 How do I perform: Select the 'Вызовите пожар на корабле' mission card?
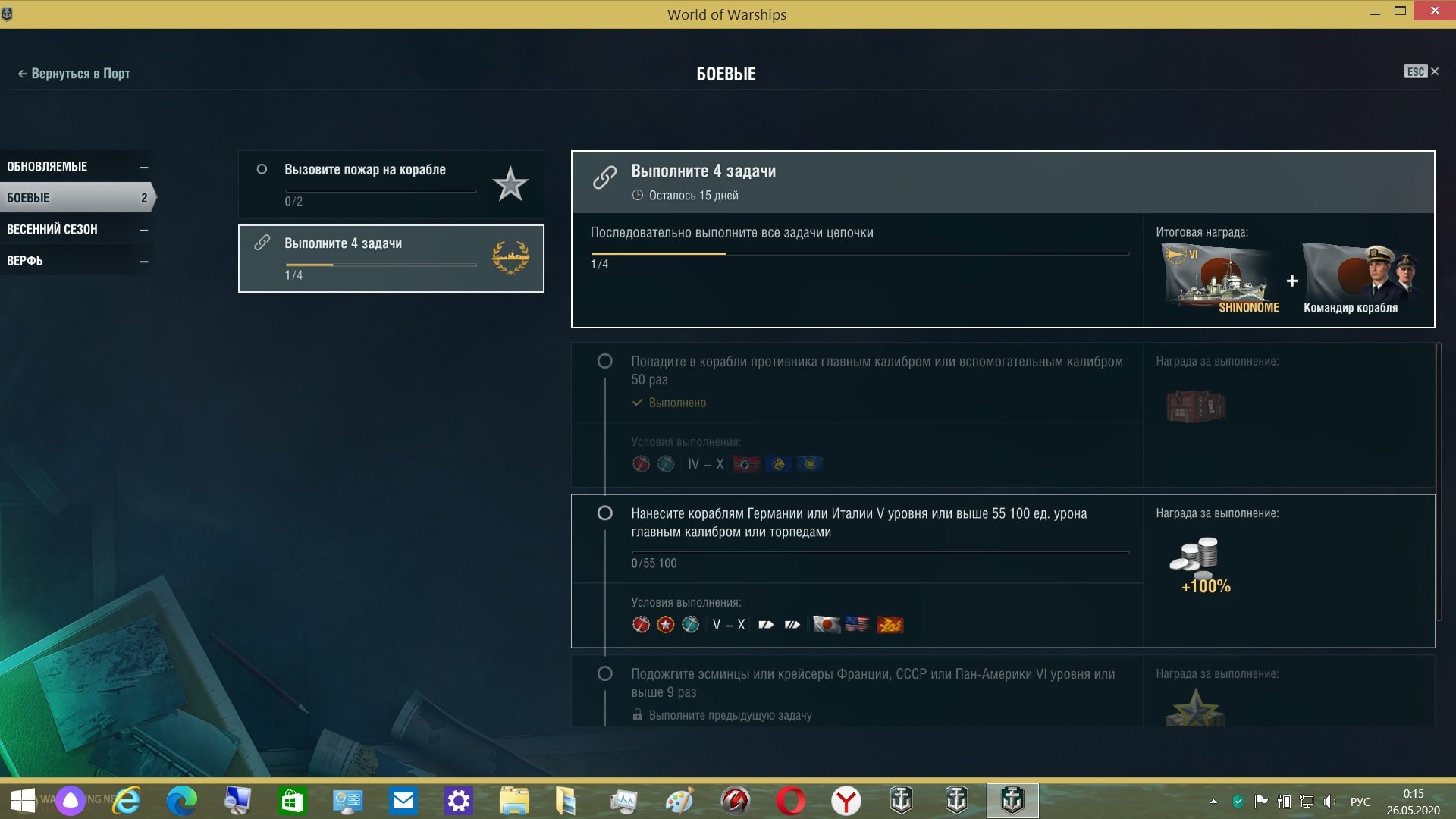[391, 184]
